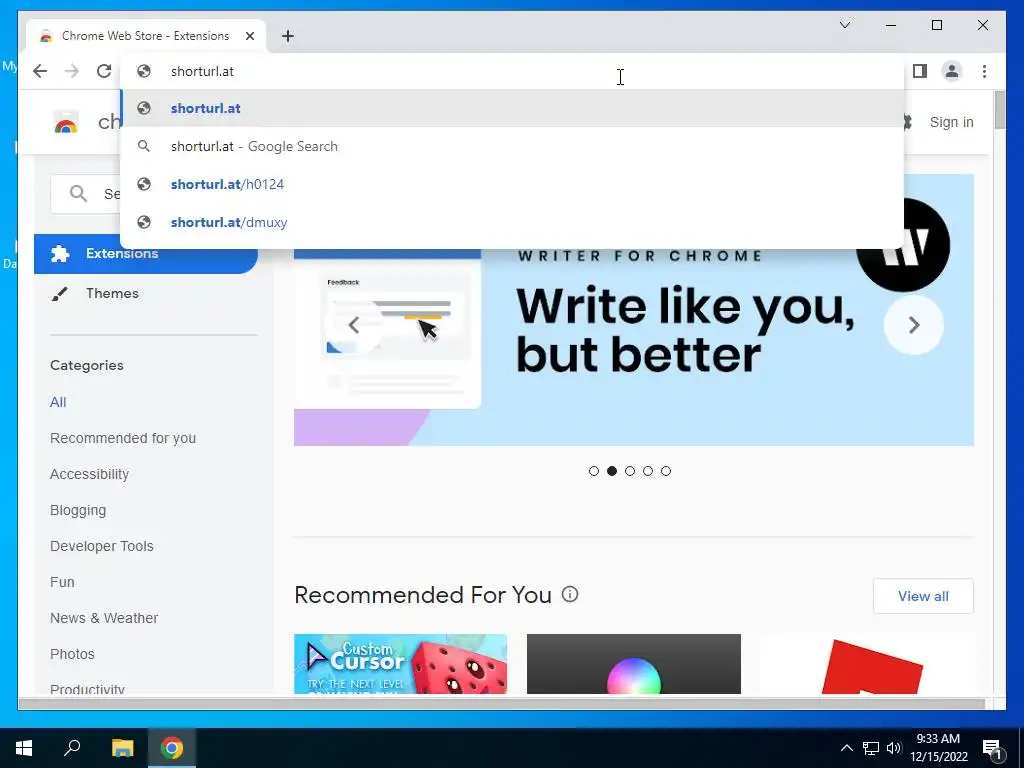
Task: Click the Themes paintbrush icon
Action: (59, 294)
